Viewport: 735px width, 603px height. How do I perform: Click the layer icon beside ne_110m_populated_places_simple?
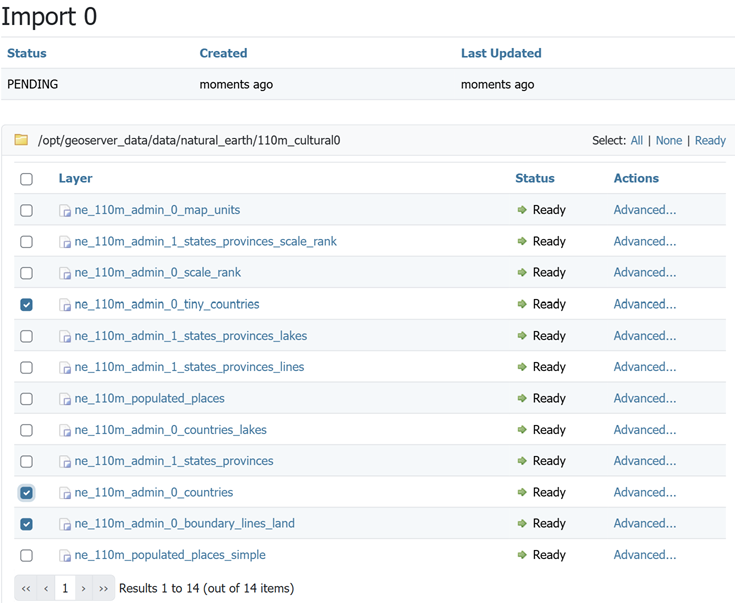65,555
